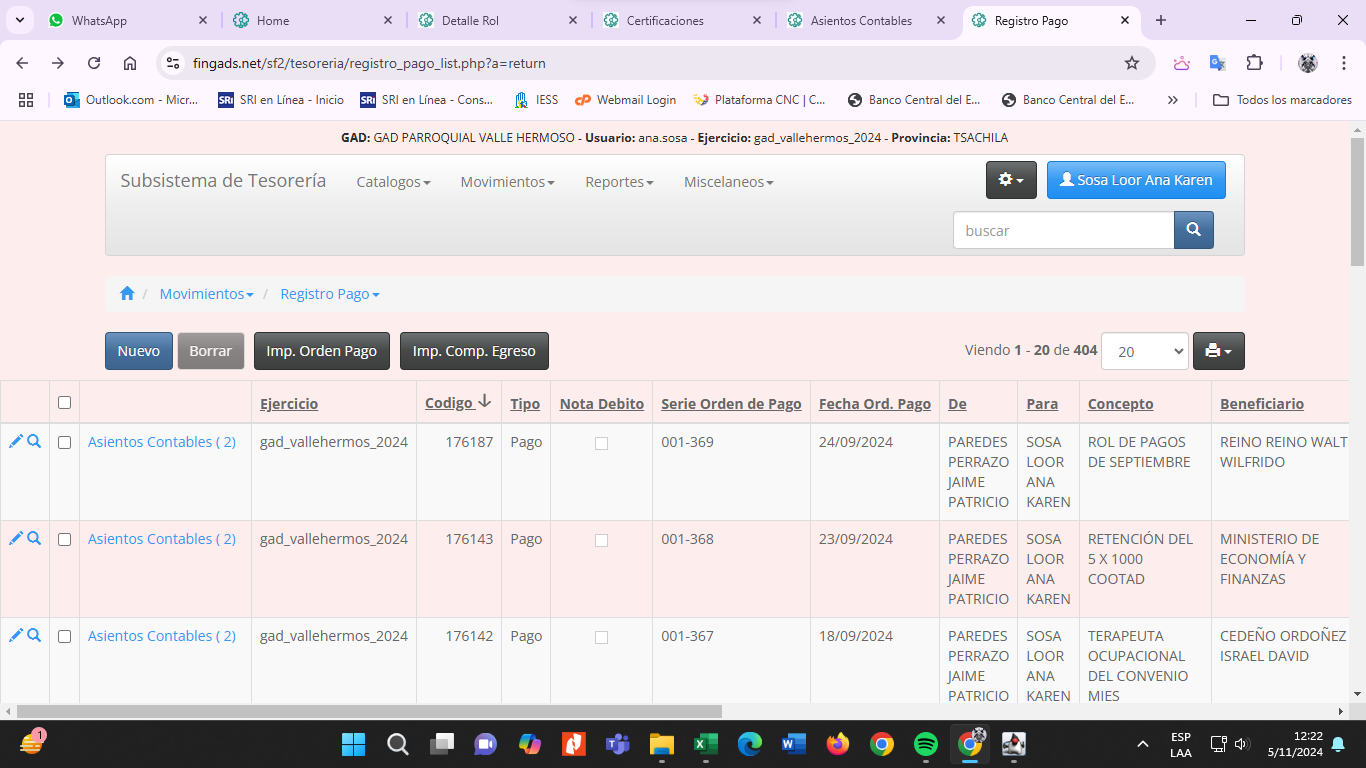Click the pencil edit icon for record 176142
Image resolution: width=1366 pixels, height=768 pixels.
[16, 635]
